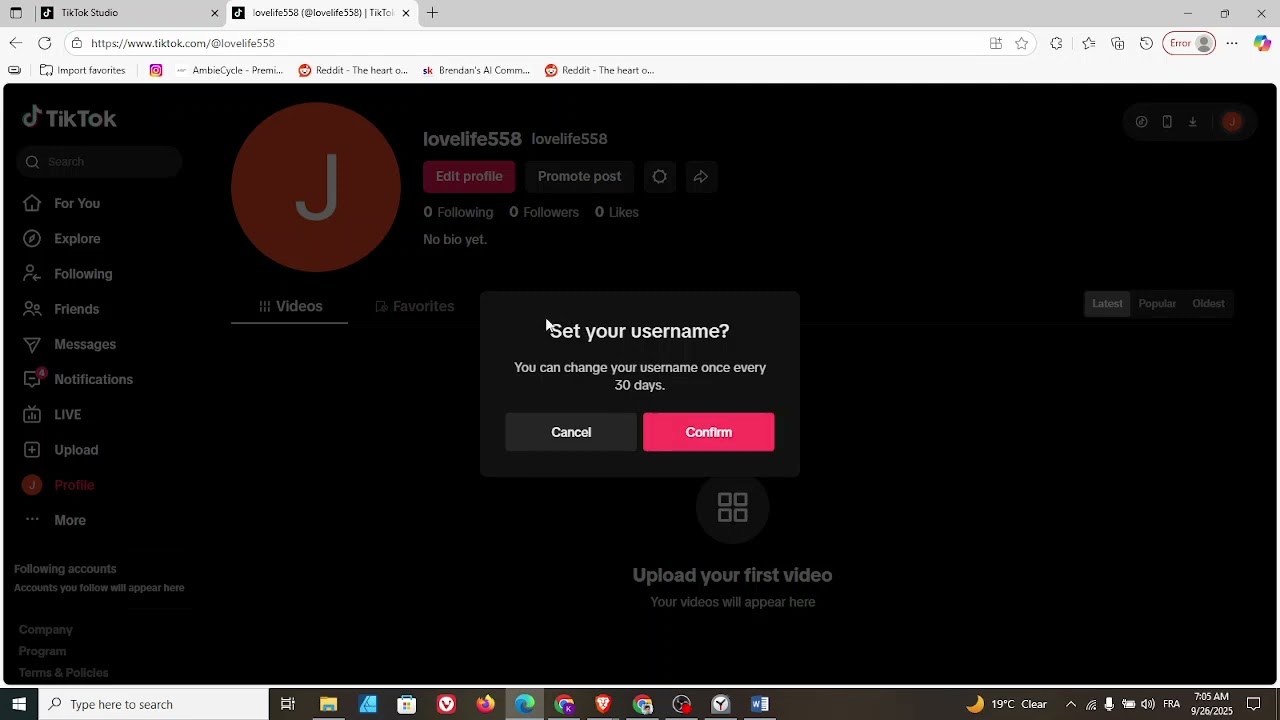This screenshot has width=1280, height=720.
Task: Open browser history icon
Action: 1146,43
